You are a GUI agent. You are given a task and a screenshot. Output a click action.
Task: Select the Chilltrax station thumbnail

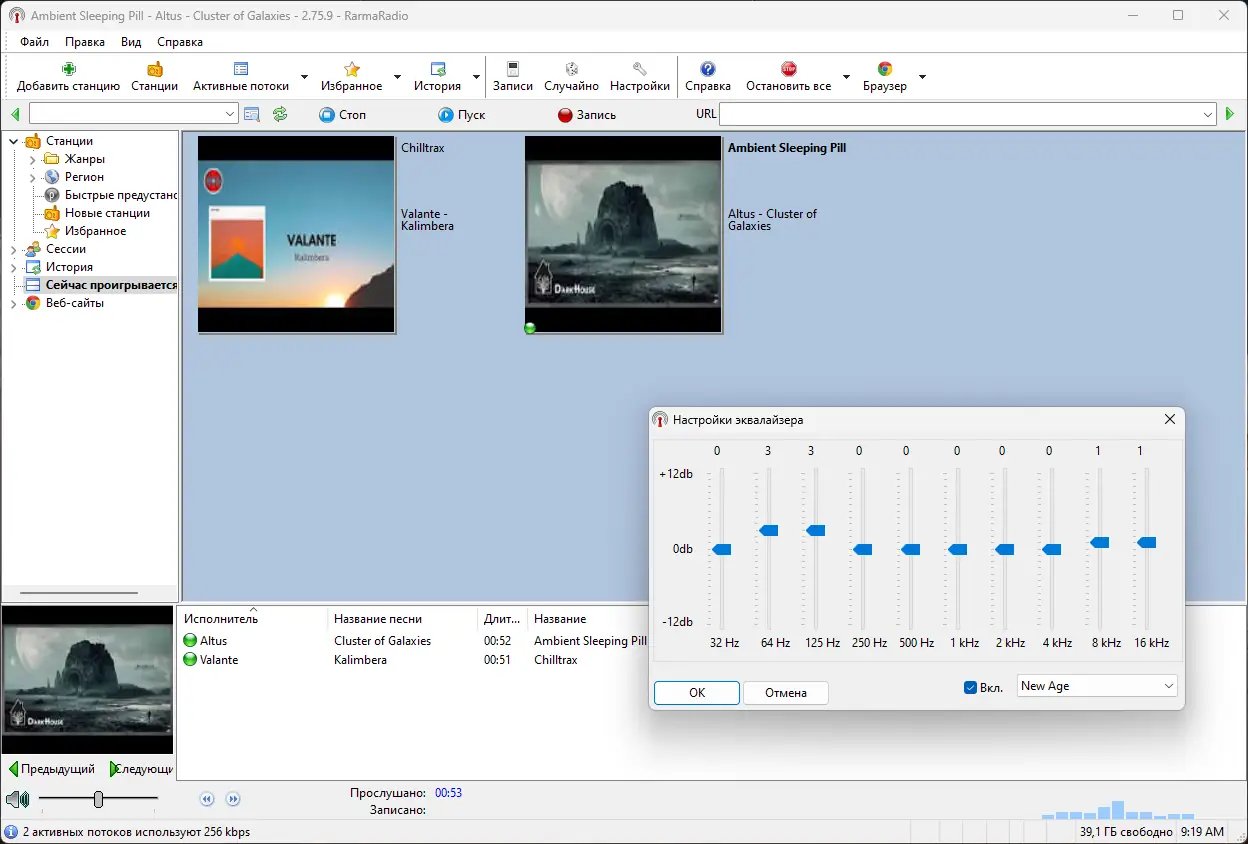click(x=296, y=234)
